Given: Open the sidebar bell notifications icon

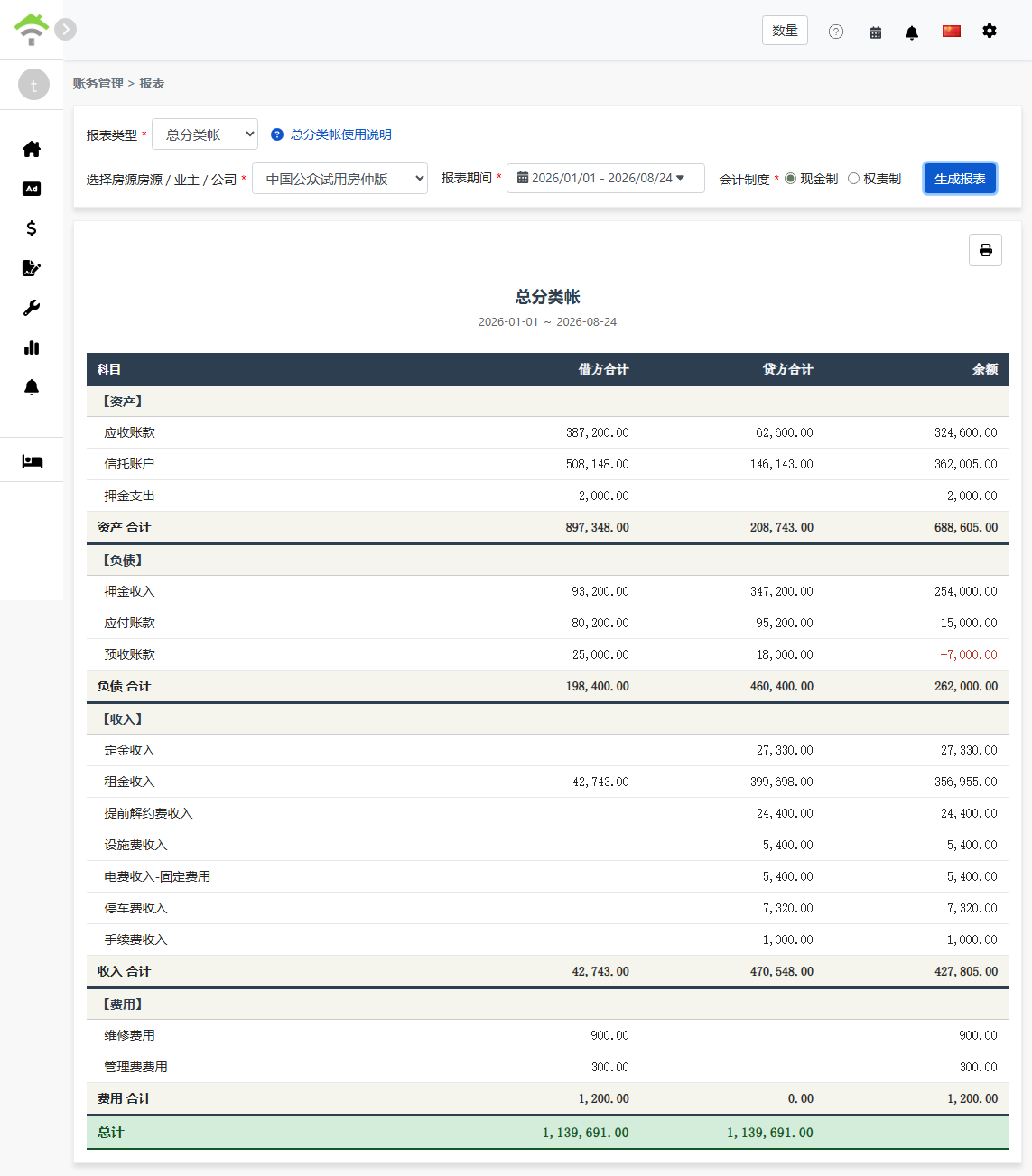Looking at the screenshot, I should tap(32, 387).
